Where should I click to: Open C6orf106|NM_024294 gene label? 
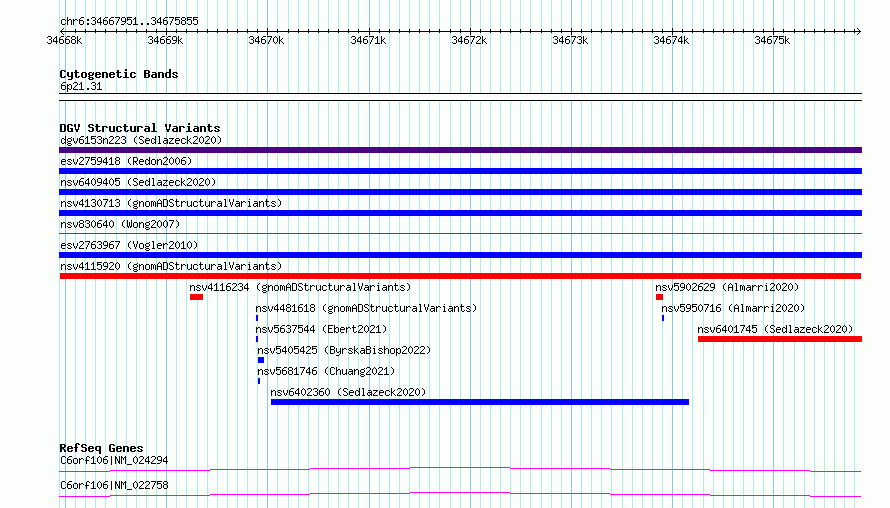pyautogui.click(x=114, y=460)
